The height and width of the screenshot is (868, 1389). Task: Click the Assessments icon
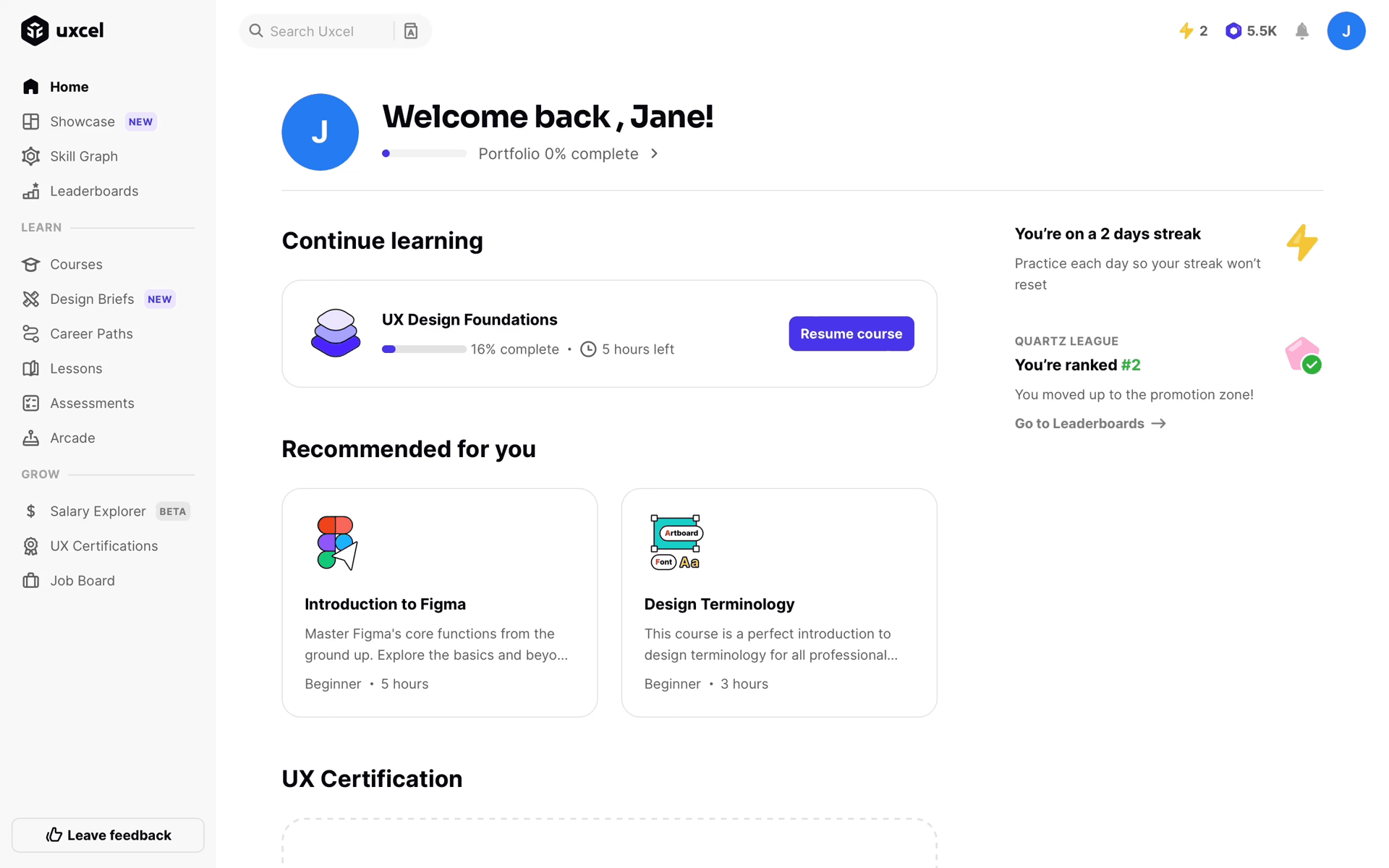pyautogui.click(x=30, y=403)
